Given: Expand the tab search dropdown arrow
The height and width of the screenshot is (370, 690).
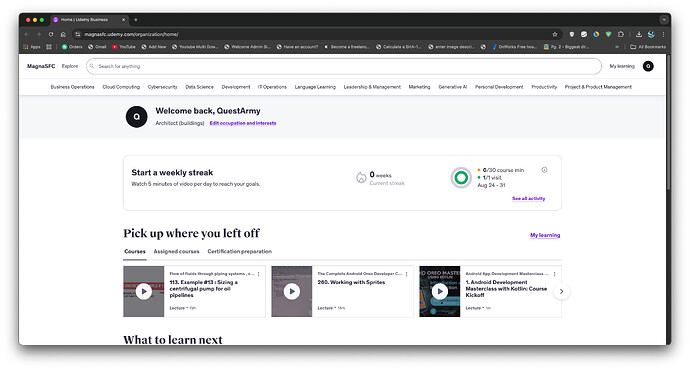Looking at the screenshot, I should click(664, 20).
